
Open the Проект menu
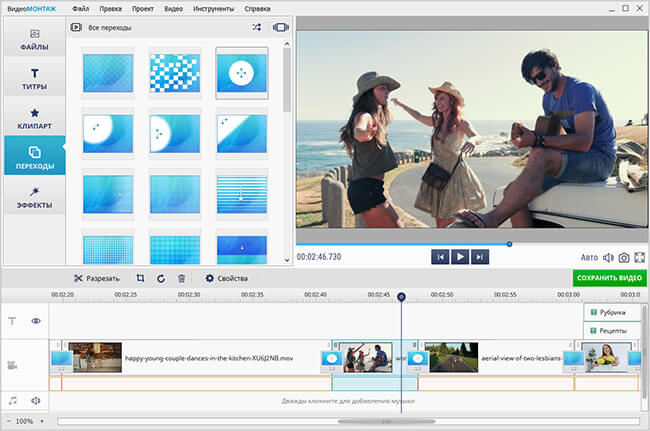pyautogui.click(x=141, y=8)
